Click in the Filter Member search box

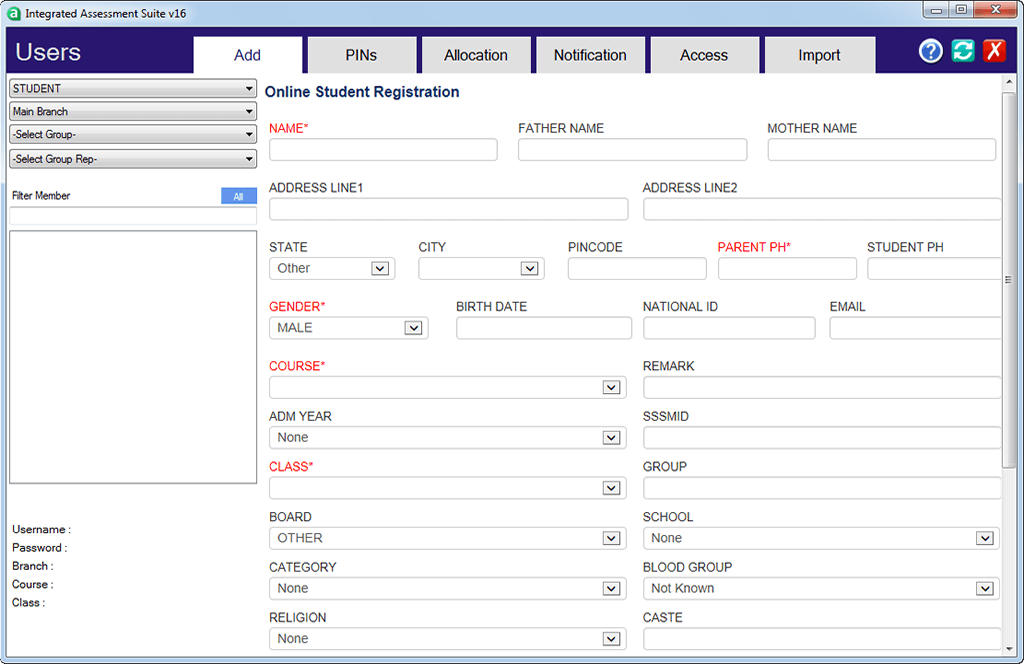[x=133, y=215]
